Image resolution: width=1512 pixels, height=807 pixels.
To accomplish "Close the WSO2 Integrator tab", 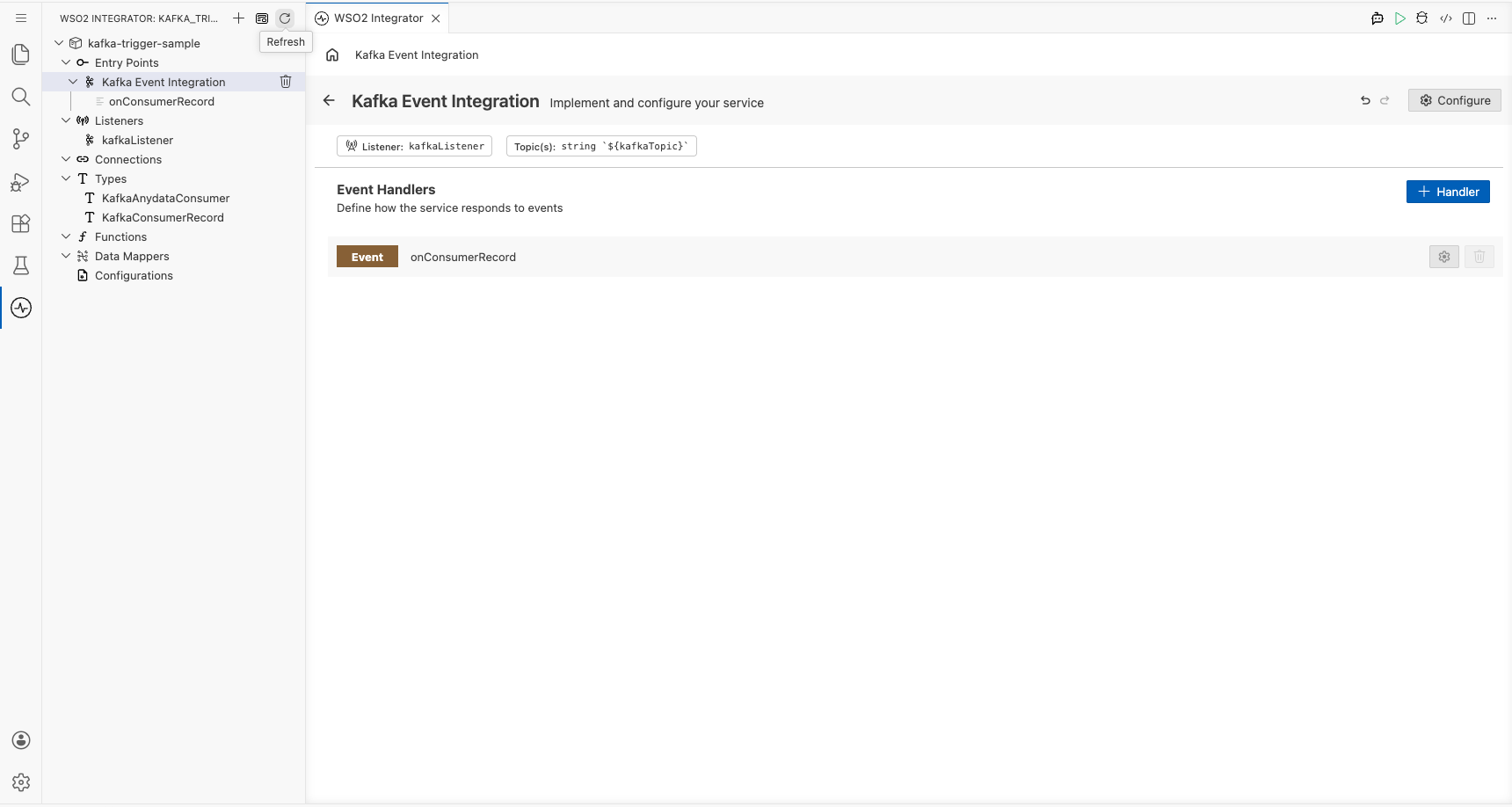I will pos(436,18).
